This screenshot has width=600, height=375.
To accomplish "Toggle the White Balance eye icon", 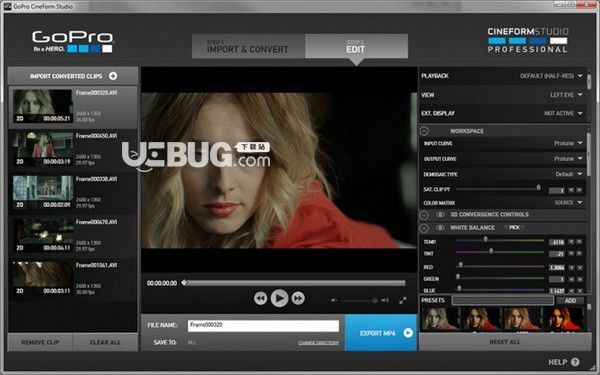I will point(440,228).
